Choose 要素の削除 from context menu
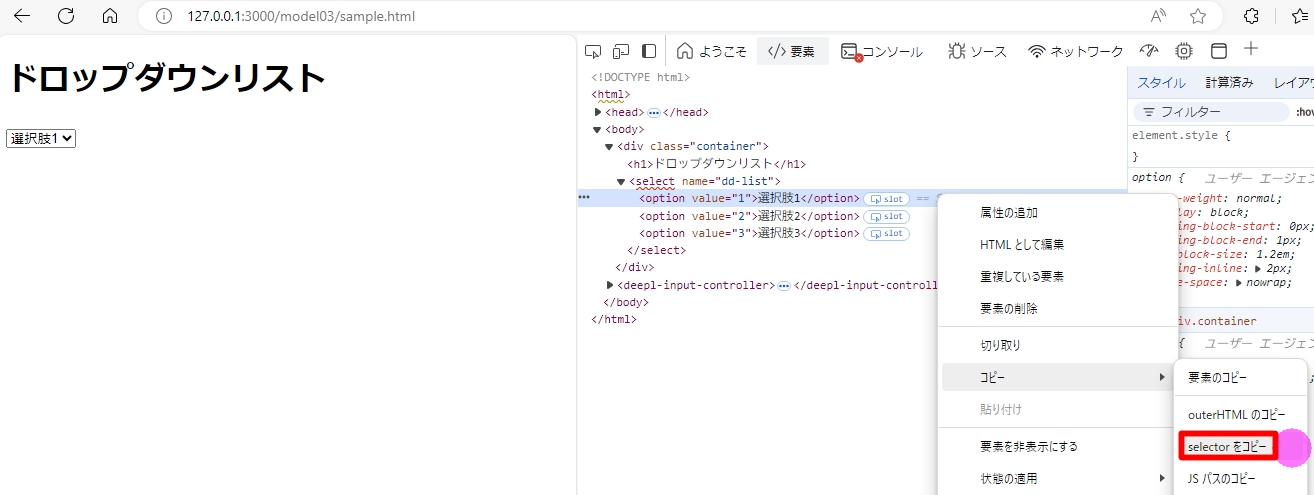The image size is (1314, 495). pos(1009,309)
